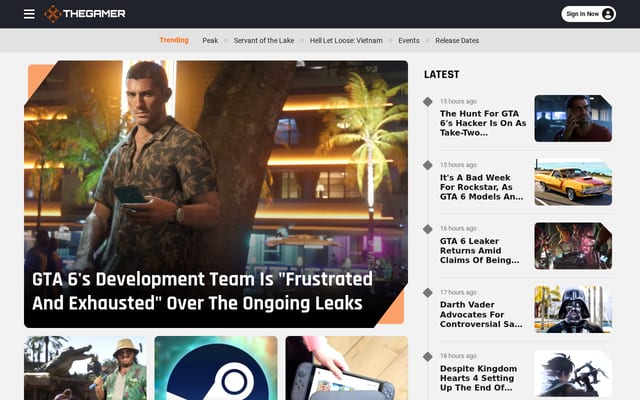Open the hamburger menu
Viewport: 640px width, 400px height.
coord(29,14)
